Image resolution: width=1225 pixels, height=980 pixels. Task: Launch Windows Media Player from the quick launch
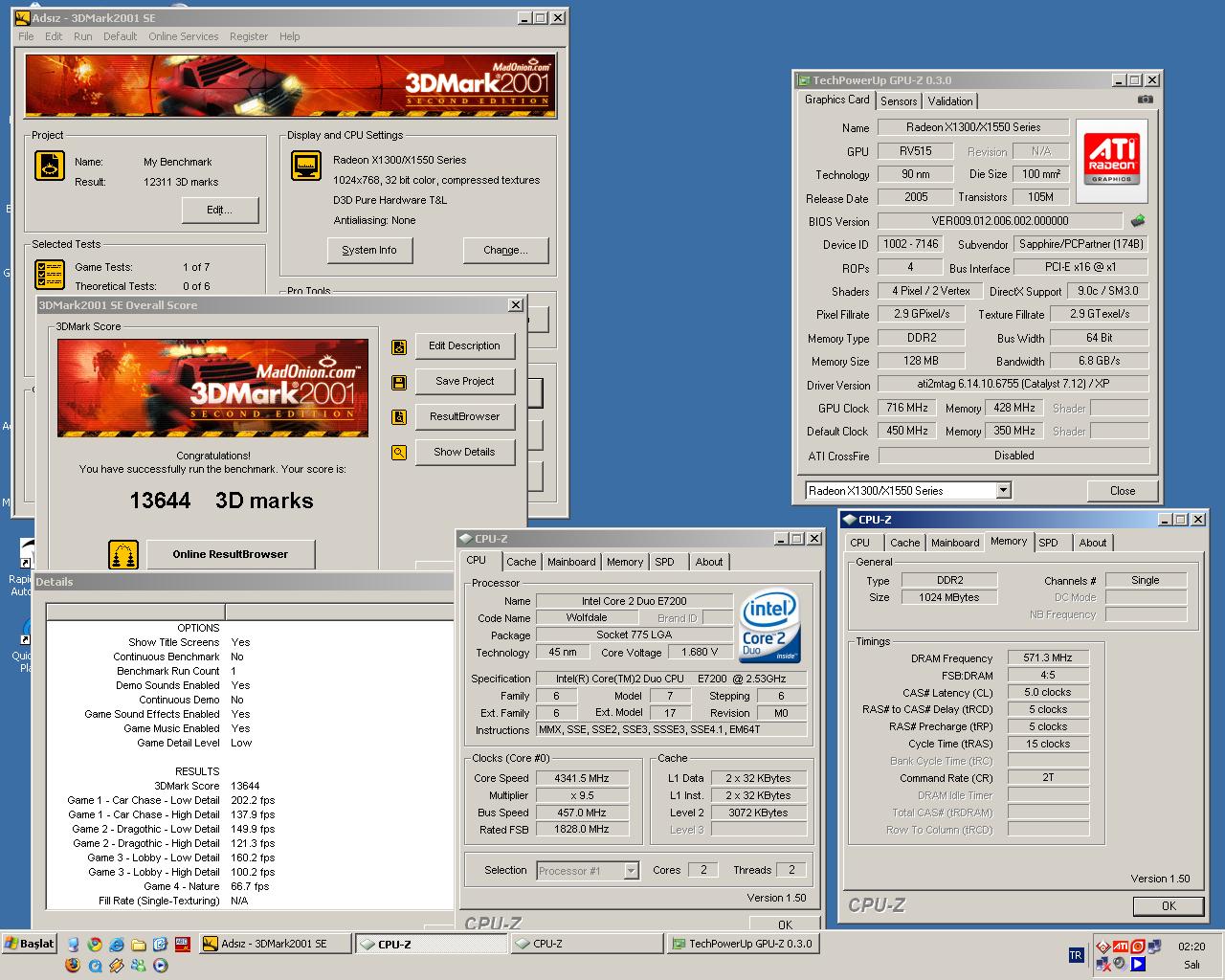click(x=160, y=965)
